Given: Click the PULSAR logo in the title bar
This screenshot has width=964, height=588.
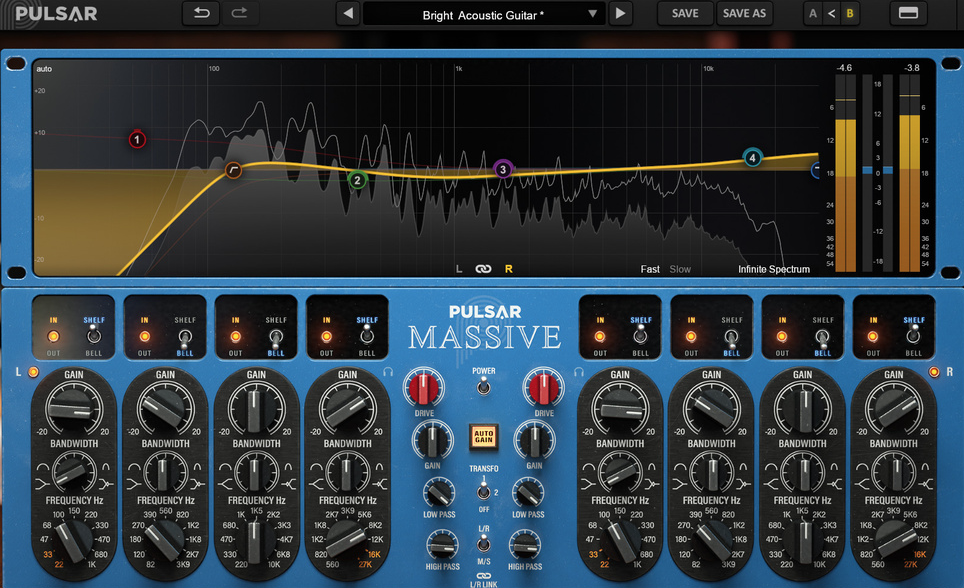Looking at the screenshot, I should pyautogui.click(x=50, y=13).
